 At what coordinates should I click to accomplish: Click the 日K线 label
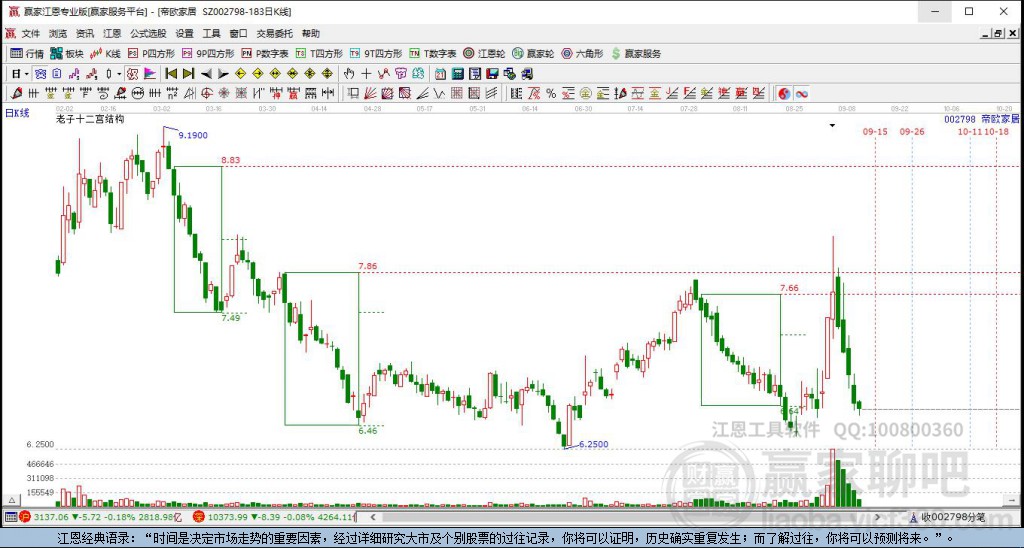pos(18,113)
